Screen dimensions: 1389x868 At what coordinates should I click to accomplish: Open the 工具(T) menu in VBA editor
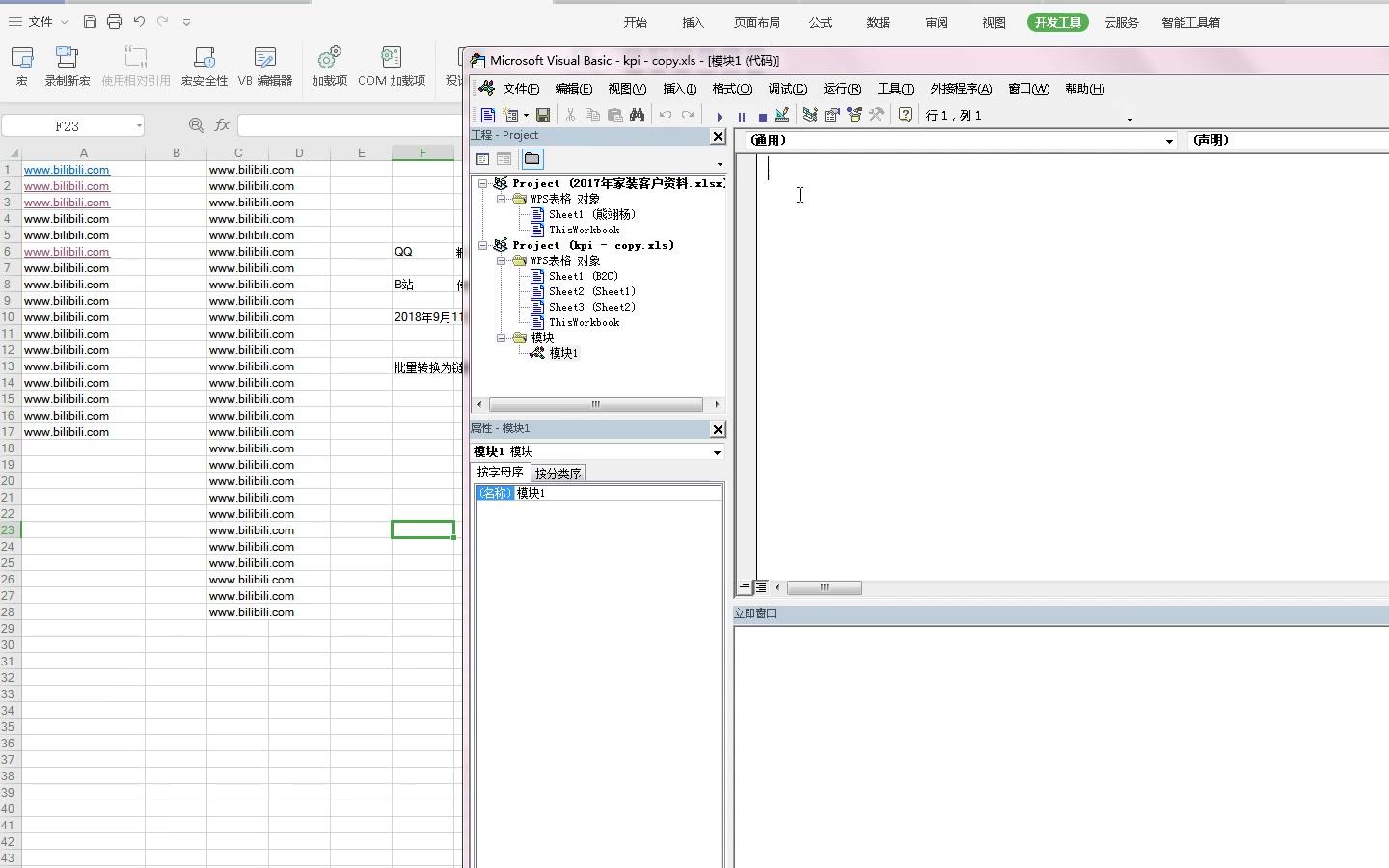[x=895, y=89]
